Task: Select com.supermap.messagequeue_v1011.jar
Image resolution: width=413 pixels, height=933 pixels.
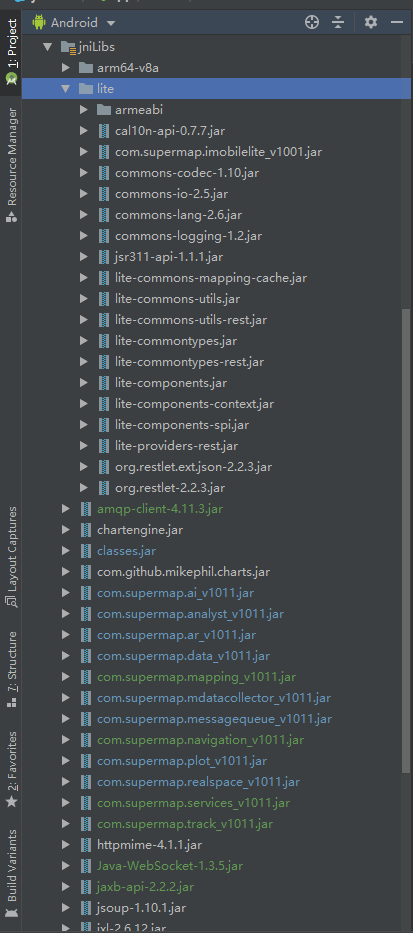Action: click(x=214, y=719)
